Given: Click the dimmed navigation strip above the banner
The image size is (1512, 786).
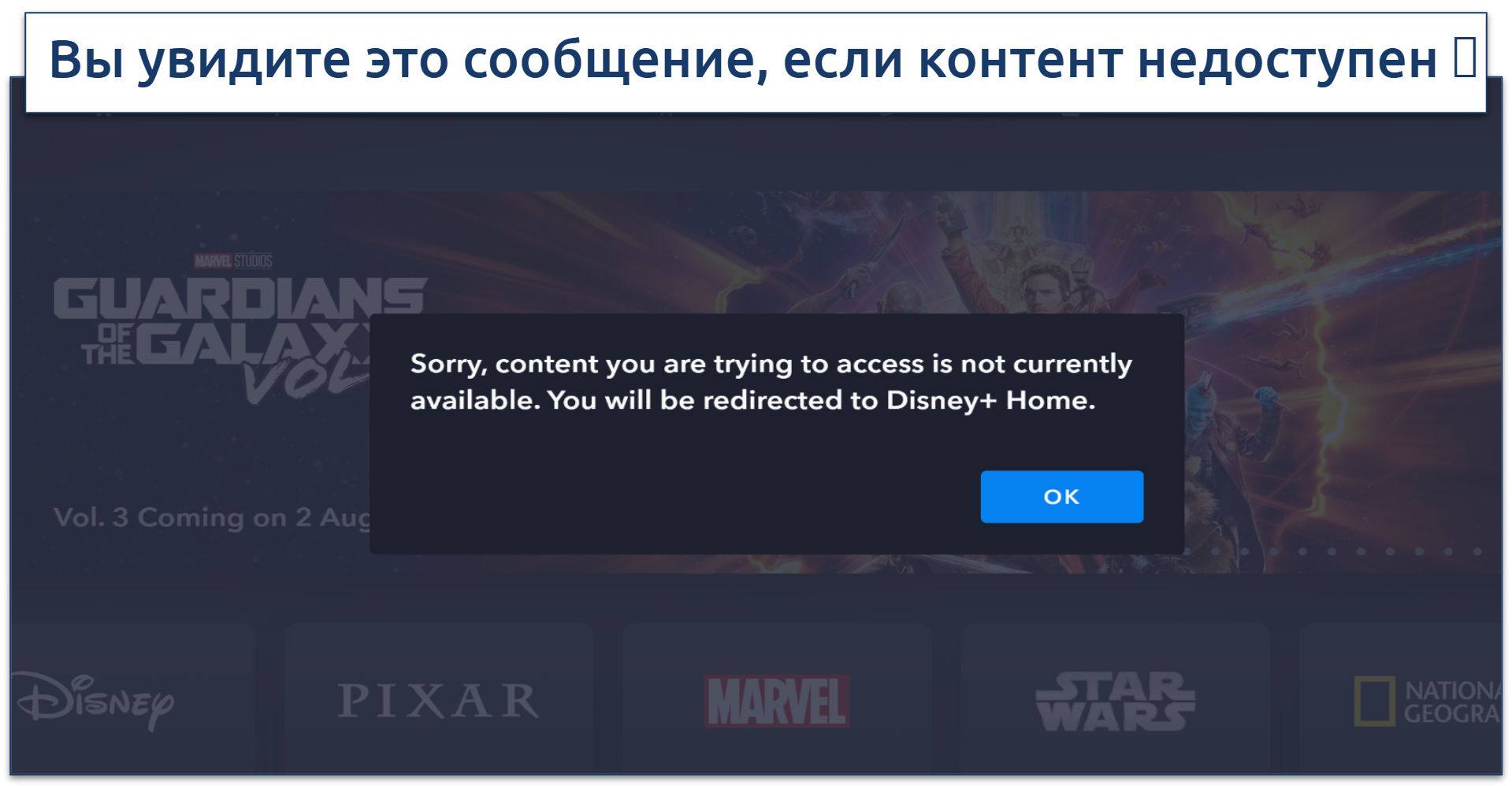Looking at the screenshot, I should tap(756, 151).
